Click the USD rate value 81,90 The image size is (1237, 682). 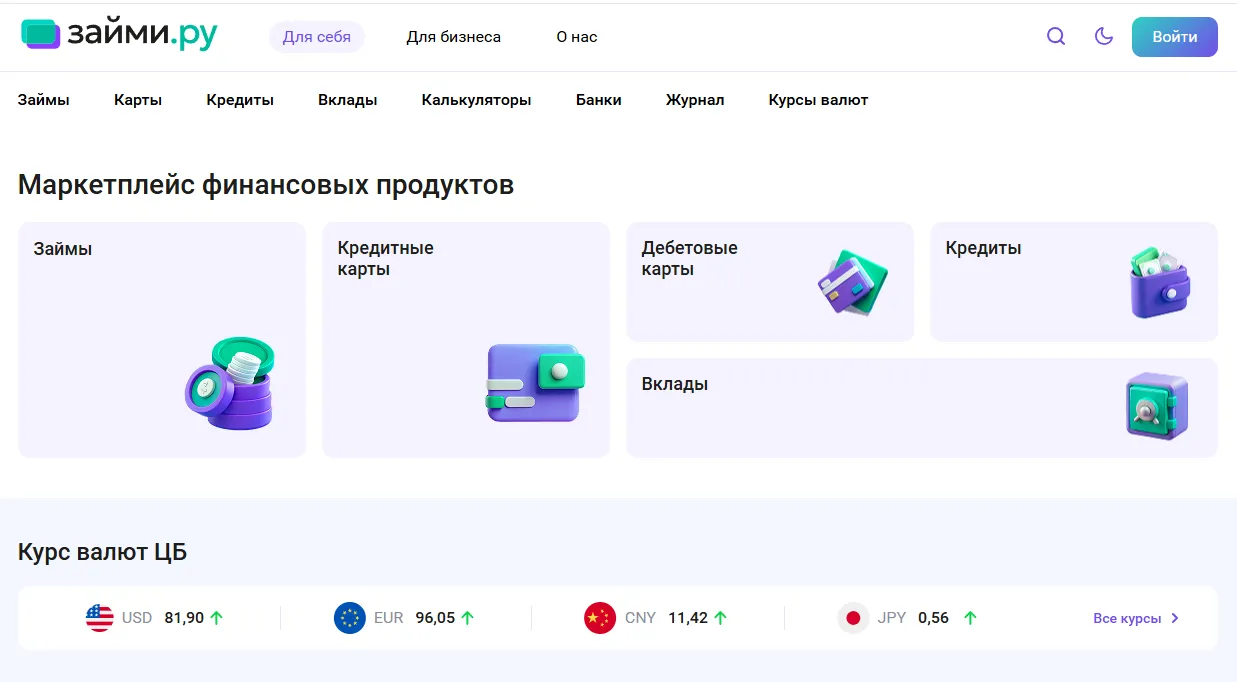click(x=184, y=618)
